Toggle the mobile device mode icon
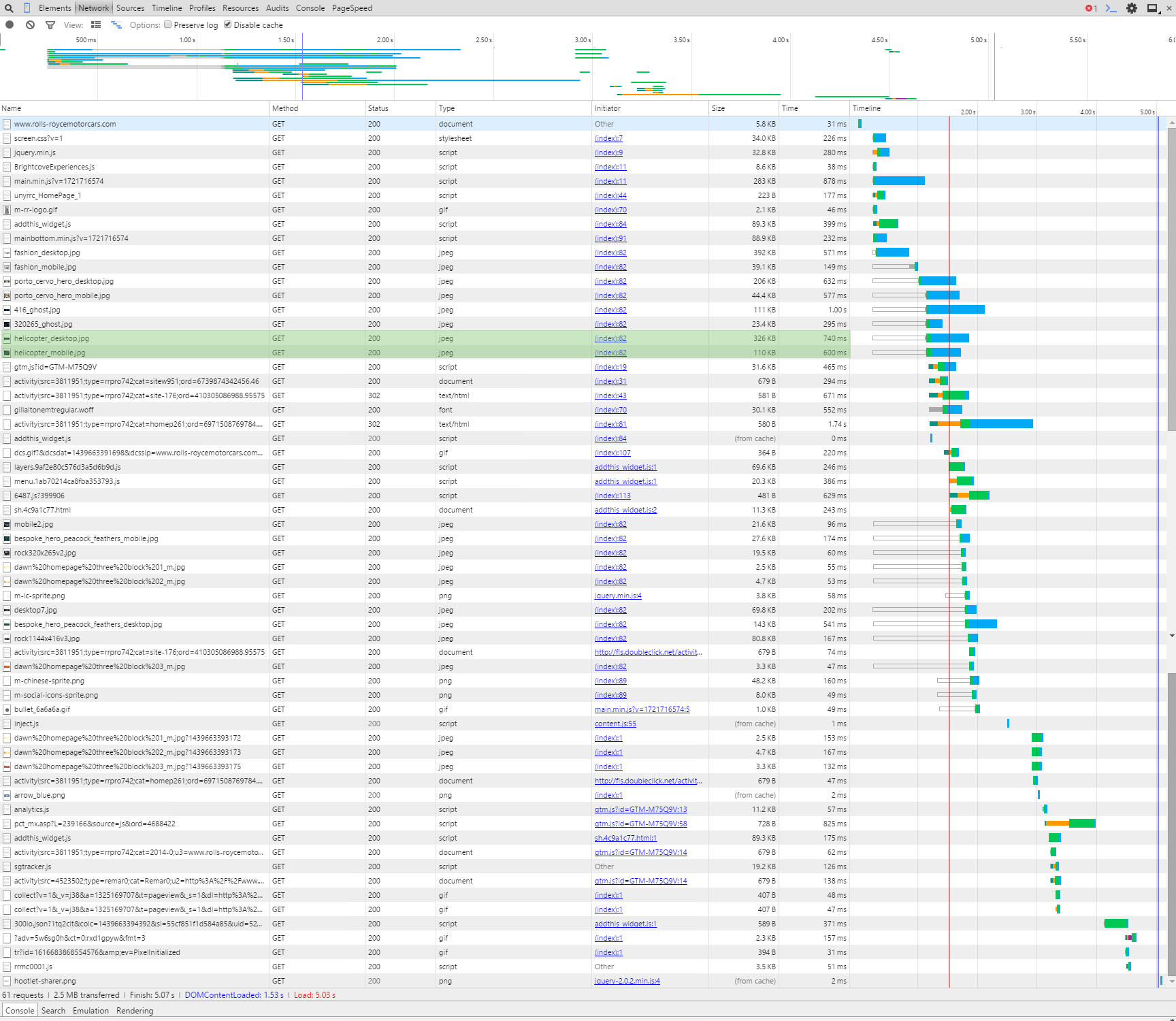 point(27,8)
